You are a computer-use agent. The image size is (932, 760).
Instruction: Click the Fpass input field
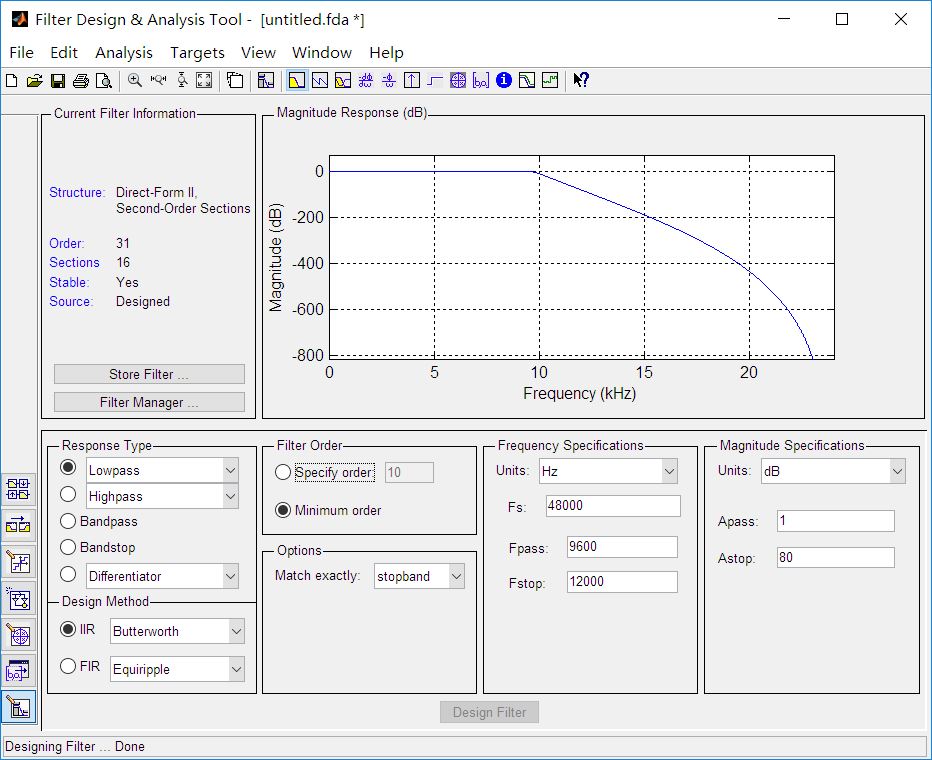click(622, 547)
